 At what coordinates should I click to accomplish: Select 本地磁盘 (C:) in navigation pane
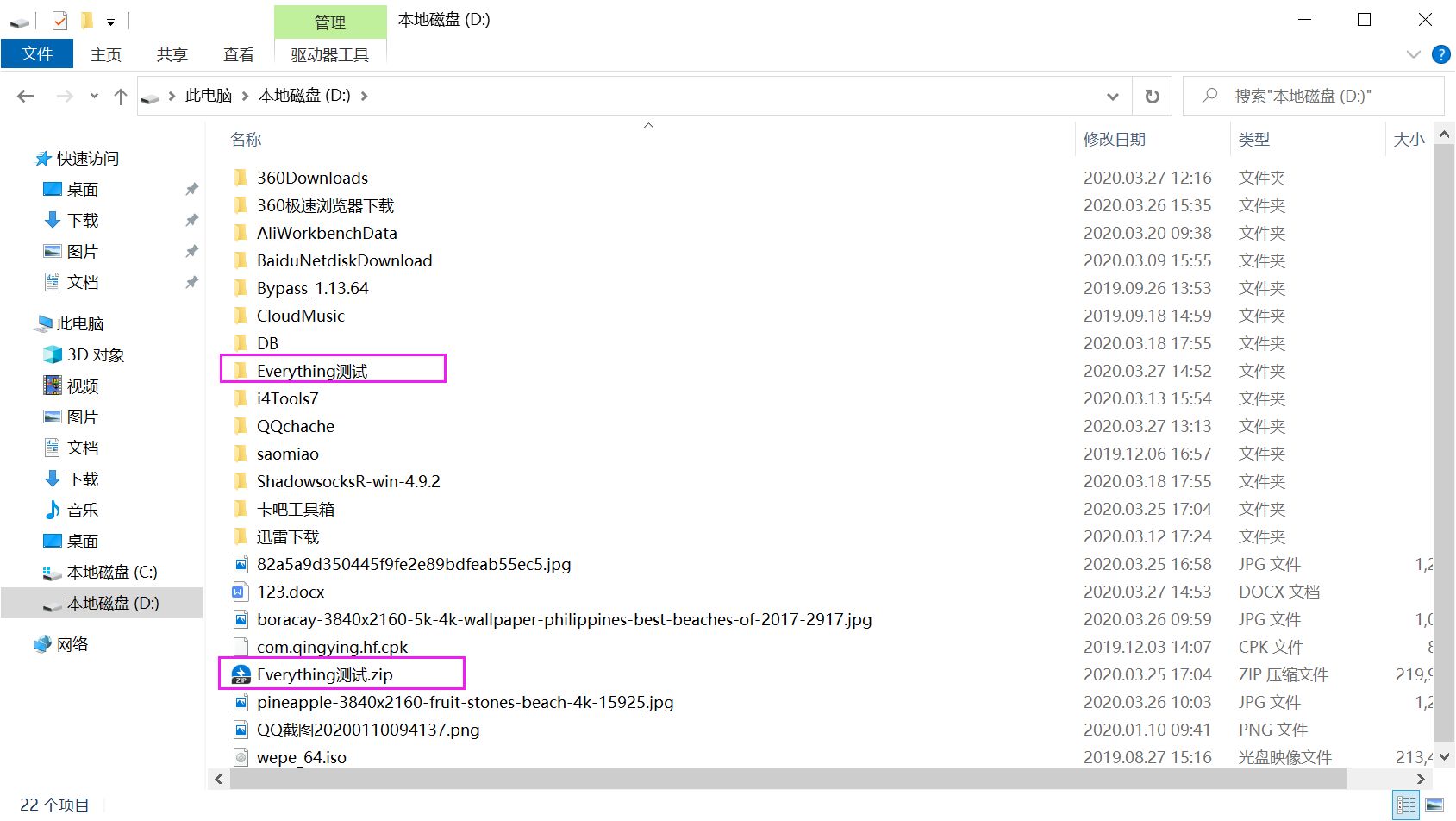coord(112,573)
